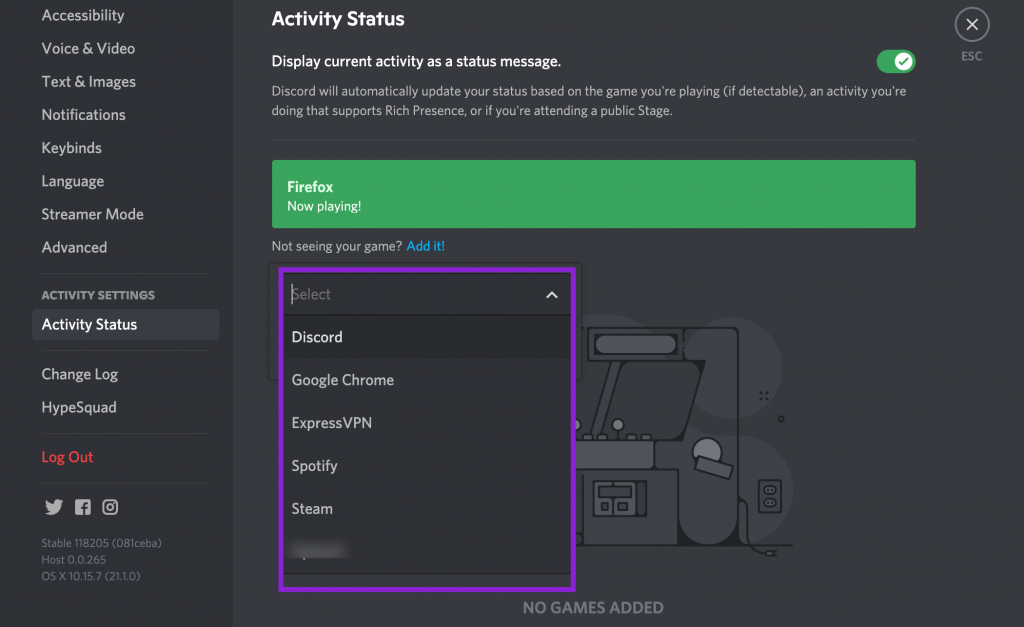This screenshot has width=1024, height=627.
Task: Open Accessibility settings
Action: click(x=83, y=15)
